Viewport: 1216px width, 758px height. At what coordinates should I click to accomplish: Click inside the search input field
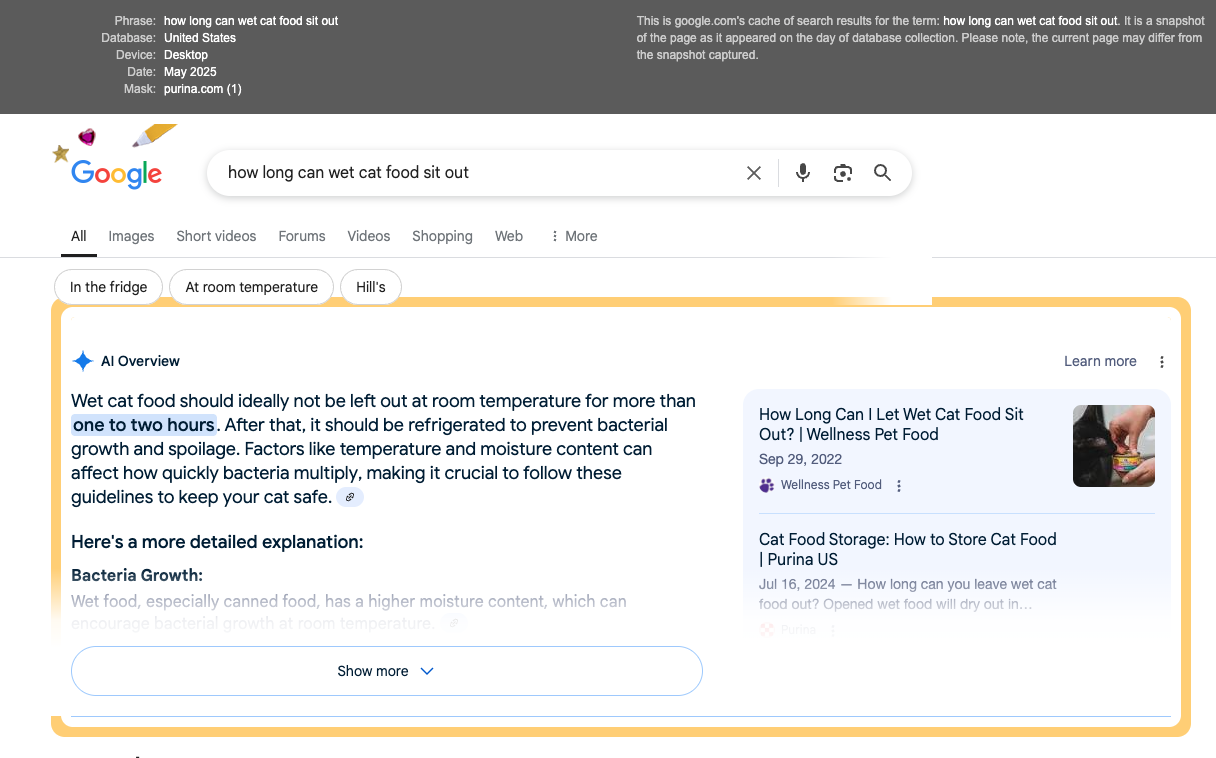[450, 172]
